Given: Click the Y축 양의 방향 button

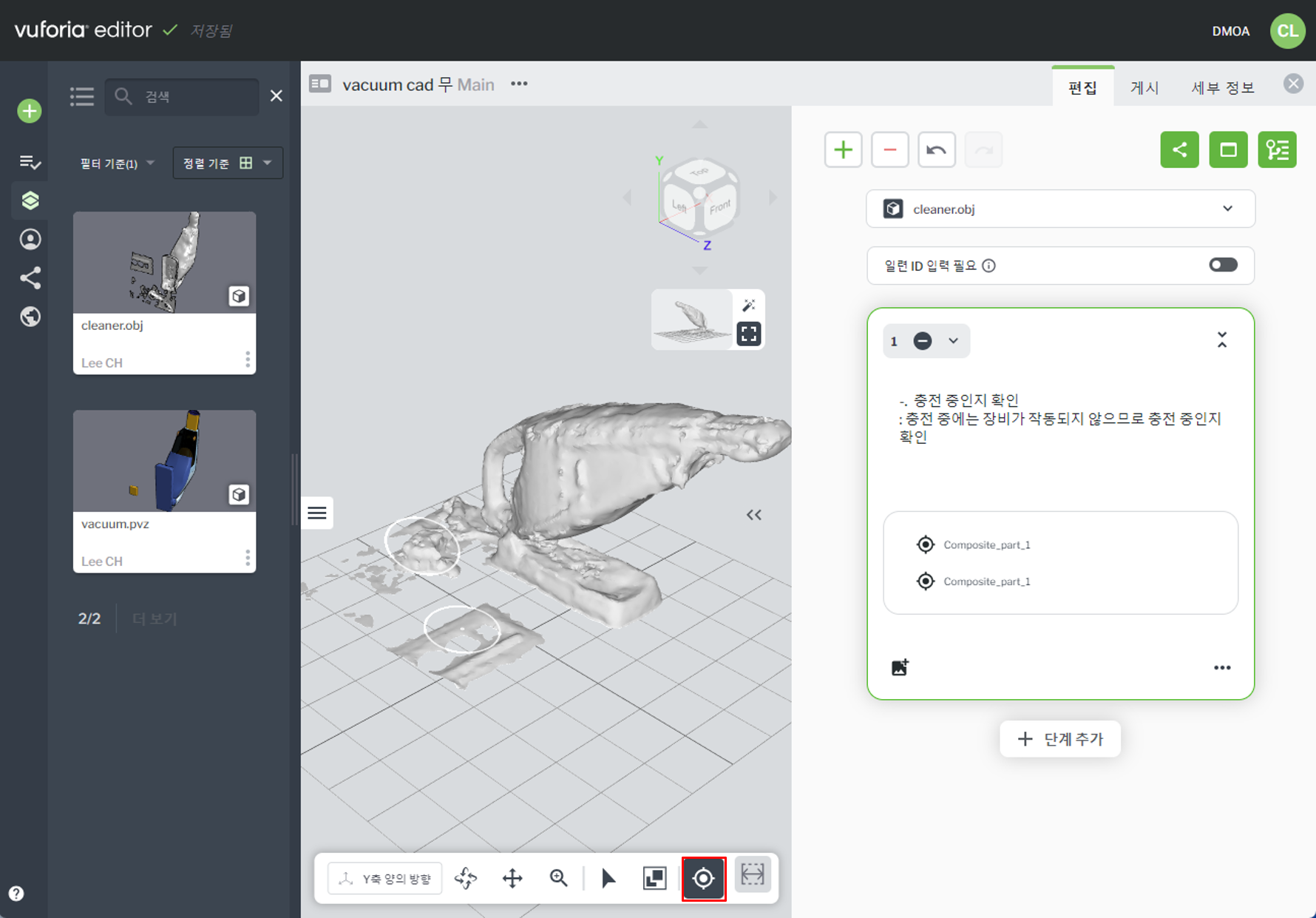Looking at the screenshot, I should click(385, 878).
